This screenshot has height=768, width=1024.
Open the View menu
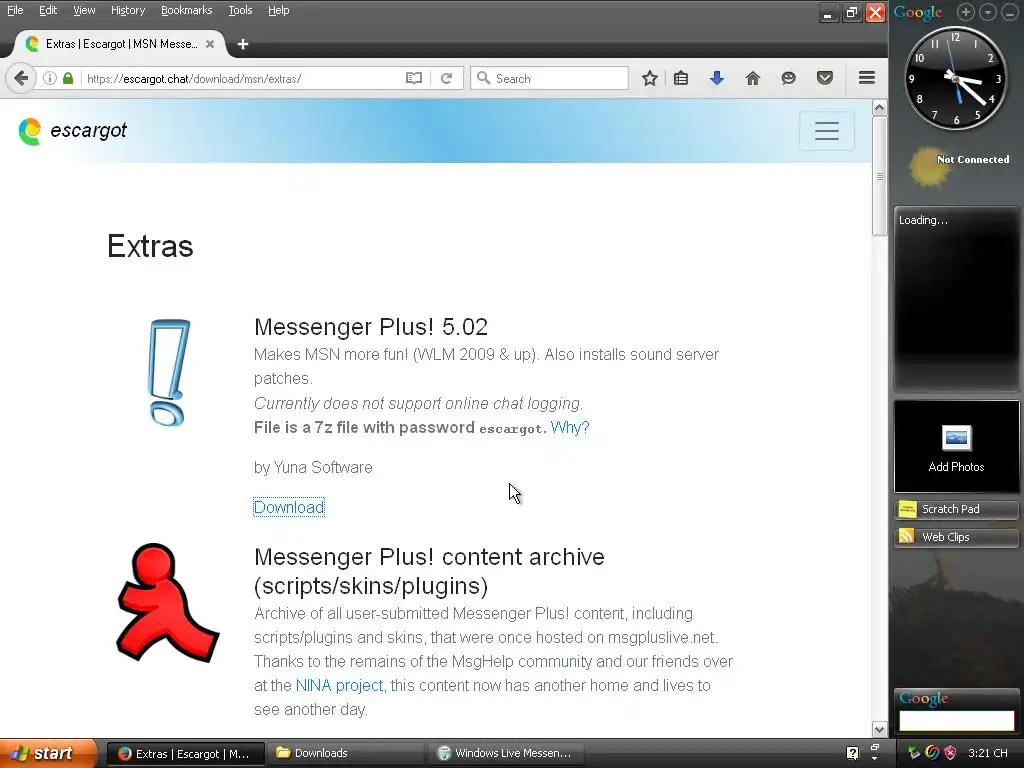tap(84, 10)
